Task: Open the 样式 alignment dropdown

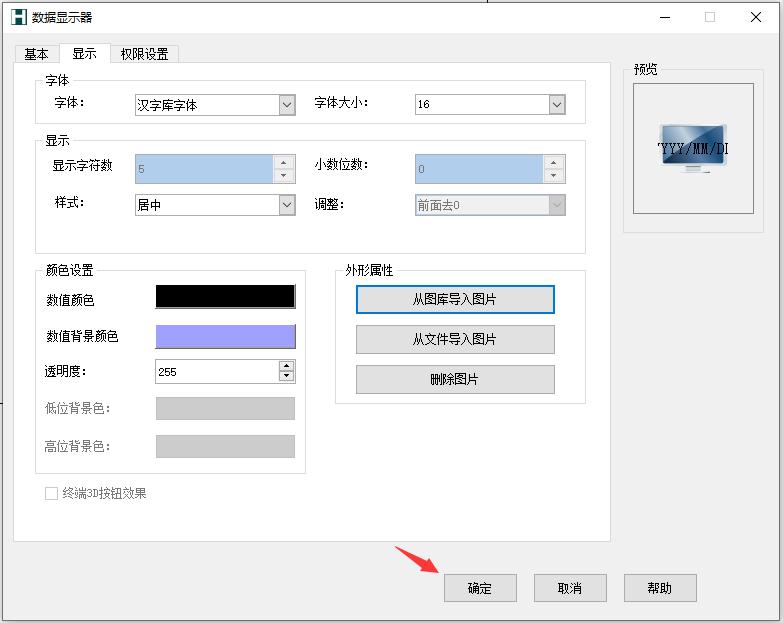Action: [x=287, y=205]
